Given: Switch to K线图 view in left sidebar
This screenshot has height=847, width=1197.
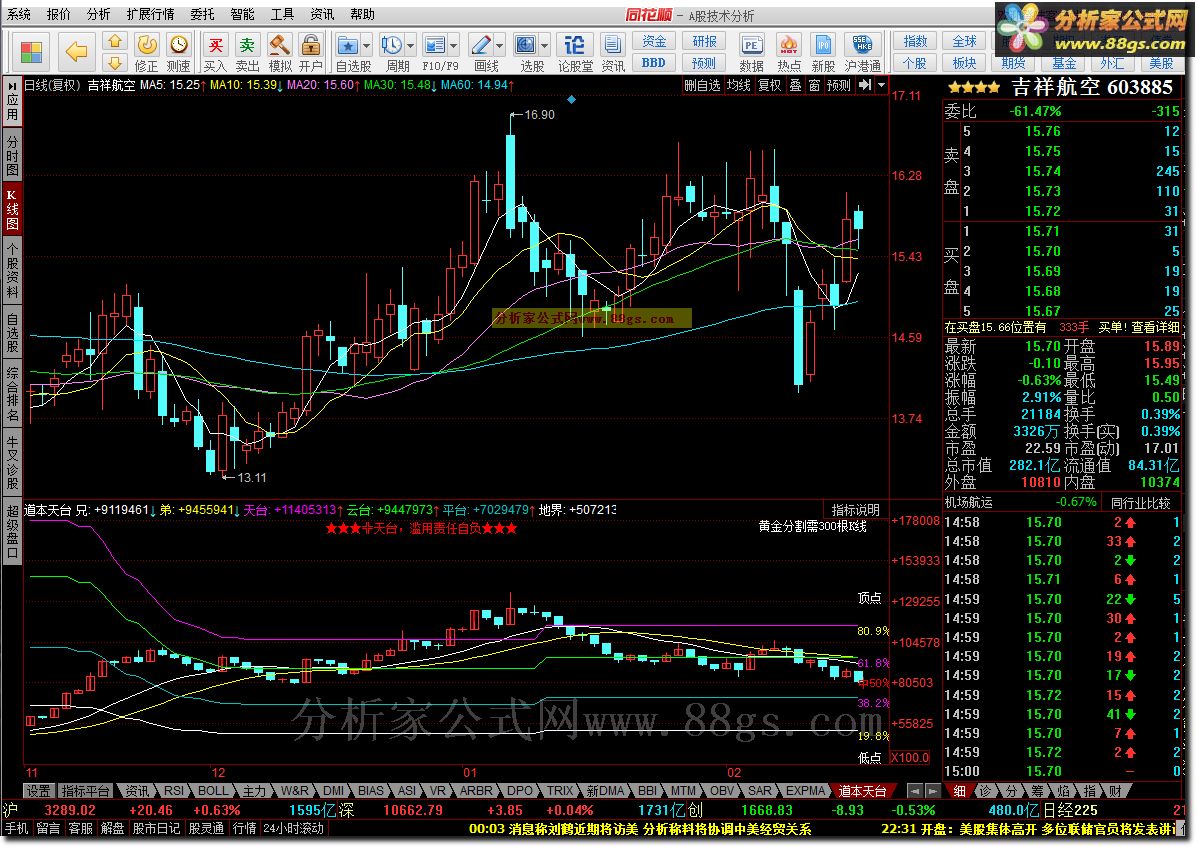Looking at the screenshot, I should 12,209.
